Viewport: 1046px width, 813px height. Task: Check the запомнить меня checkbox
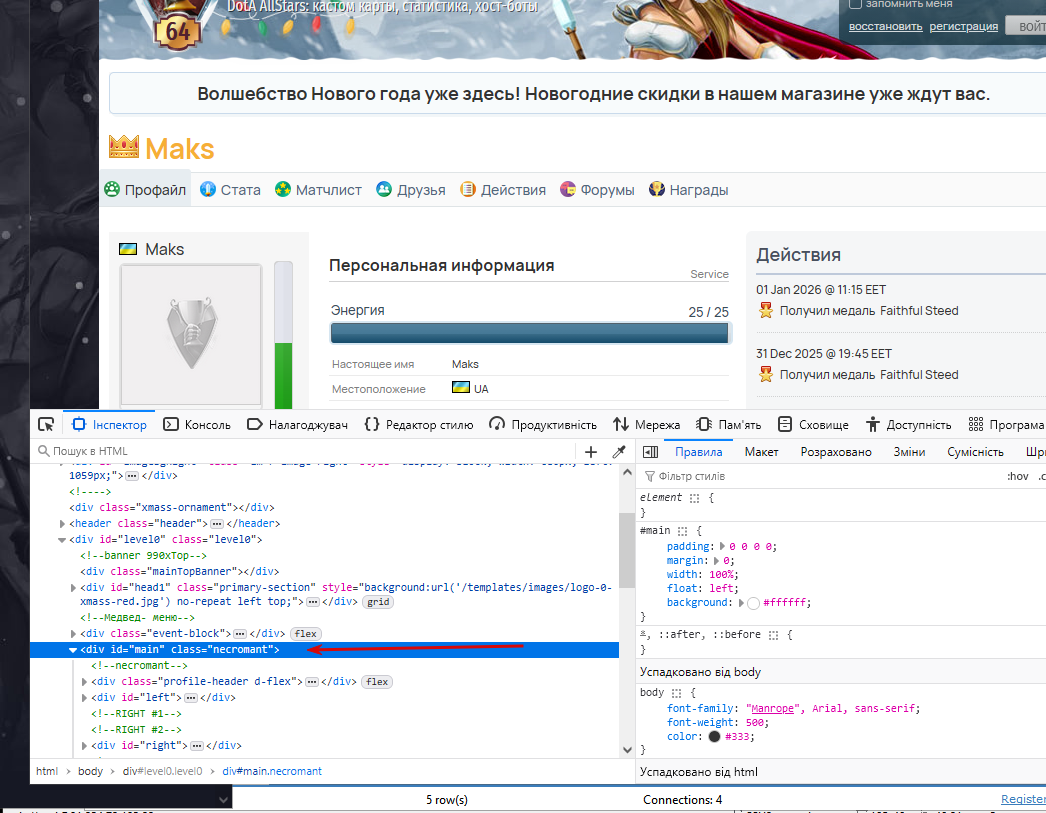(855, 4)
